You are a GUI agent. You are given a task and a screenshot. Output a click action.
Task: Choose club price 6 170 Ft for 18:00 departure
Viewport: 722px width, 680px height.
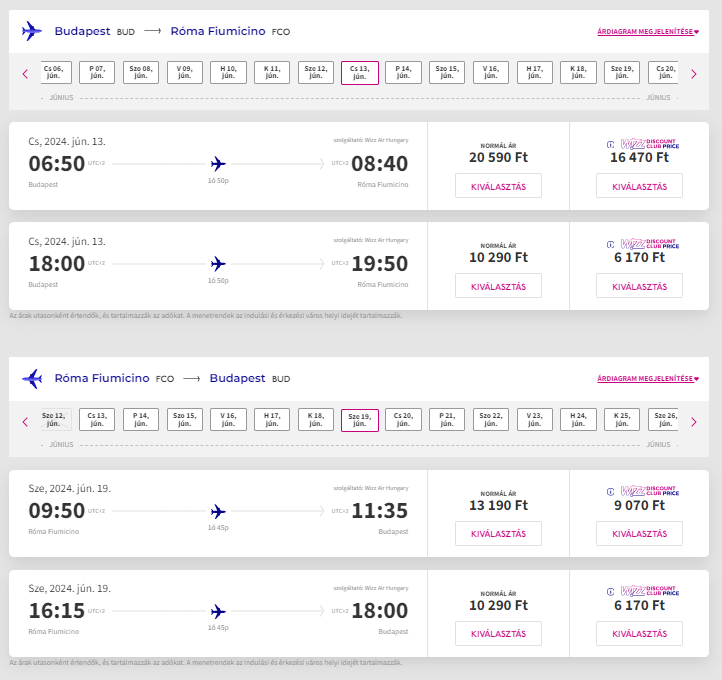(639, 286)
